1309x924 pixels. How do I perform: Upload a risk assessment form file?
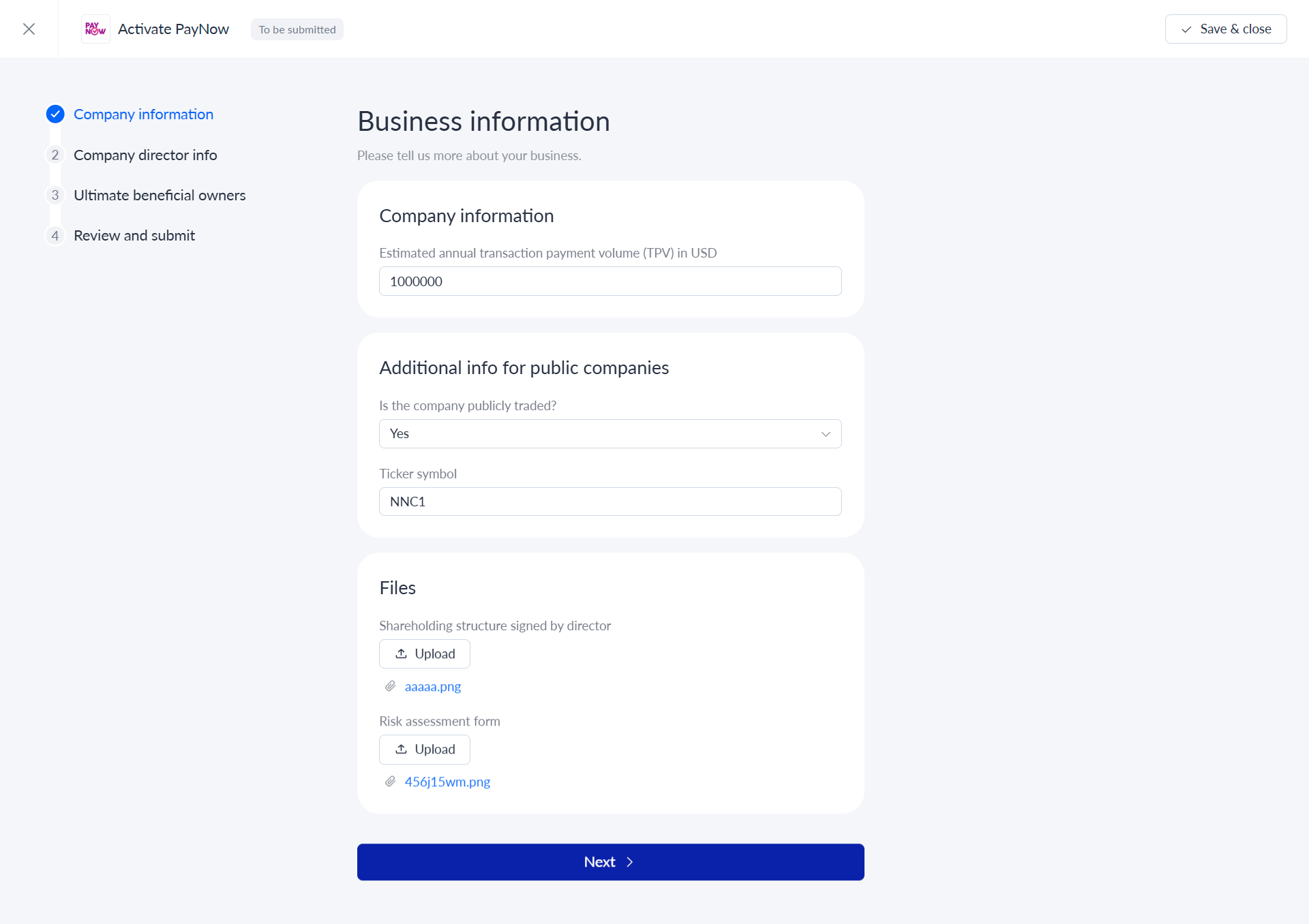click(x=424, y=749)
